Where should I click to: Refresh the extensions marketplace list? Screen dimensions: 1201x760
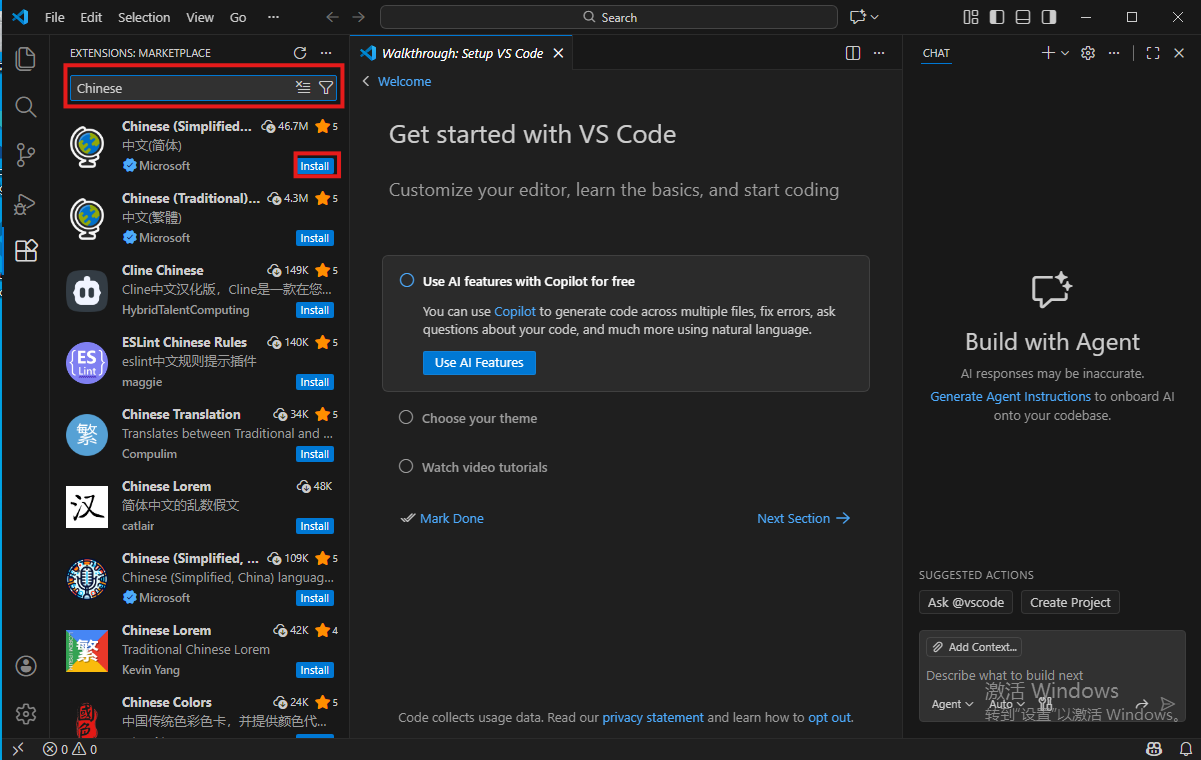click(x=300, y=53)
